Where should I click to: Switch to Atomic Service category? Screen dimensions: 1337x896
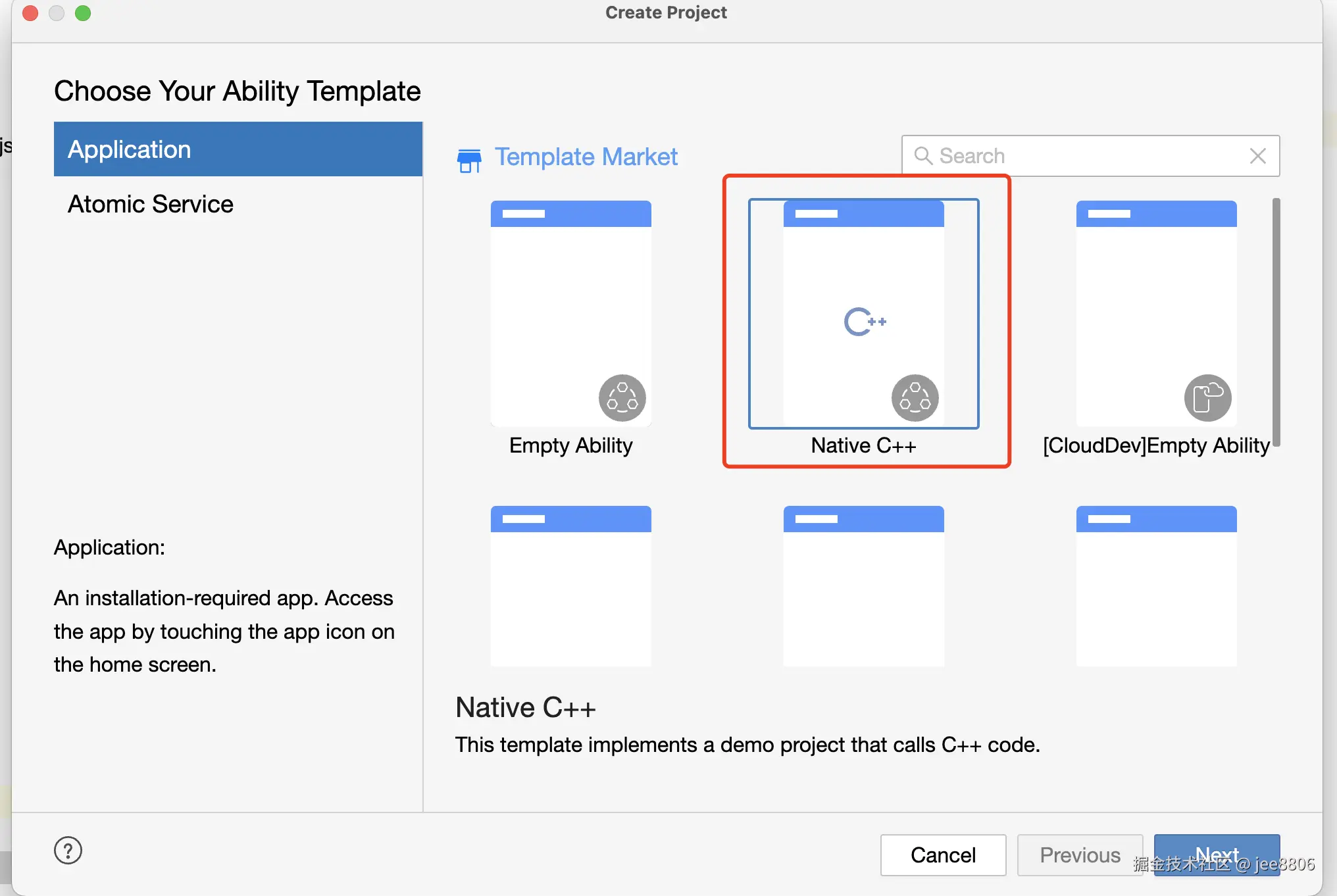tap(151, 204)
